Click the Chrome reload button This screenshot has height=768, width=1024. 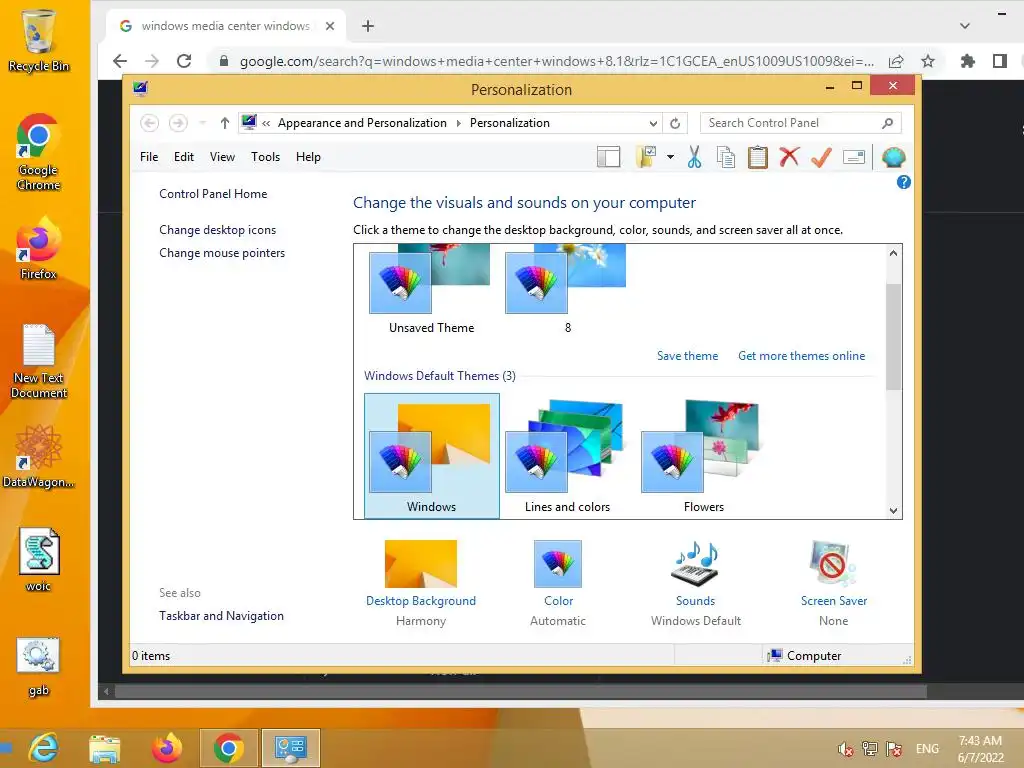[x=184, y=61]
